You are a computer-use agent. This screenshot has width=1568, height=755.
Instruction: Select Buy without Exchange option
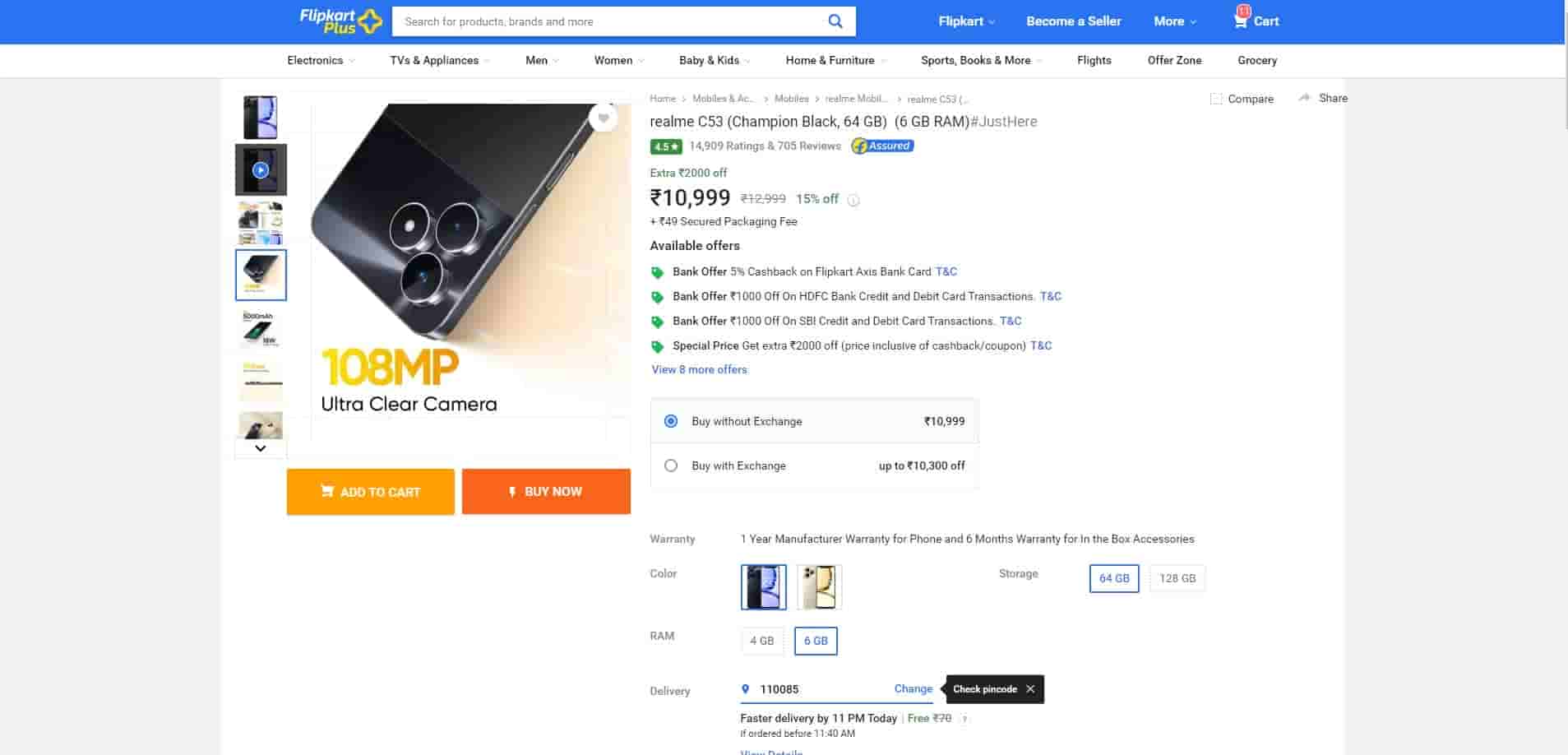(x=671, y=421)
